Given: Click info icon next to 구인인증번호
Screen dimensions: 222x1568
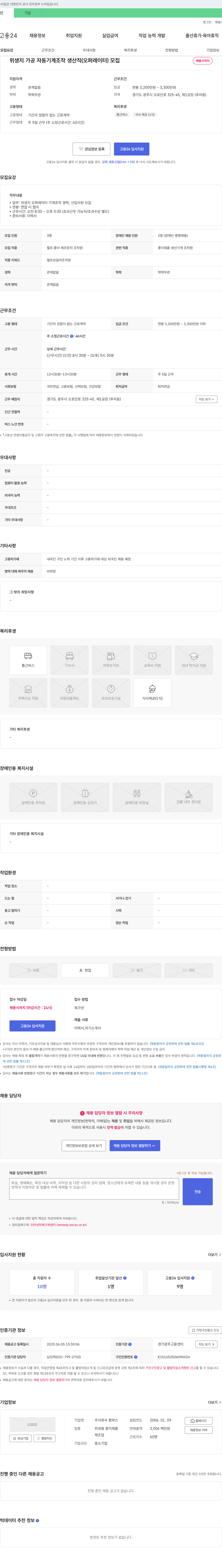Looking at the screenshot, I should [x=135, y=1357].
